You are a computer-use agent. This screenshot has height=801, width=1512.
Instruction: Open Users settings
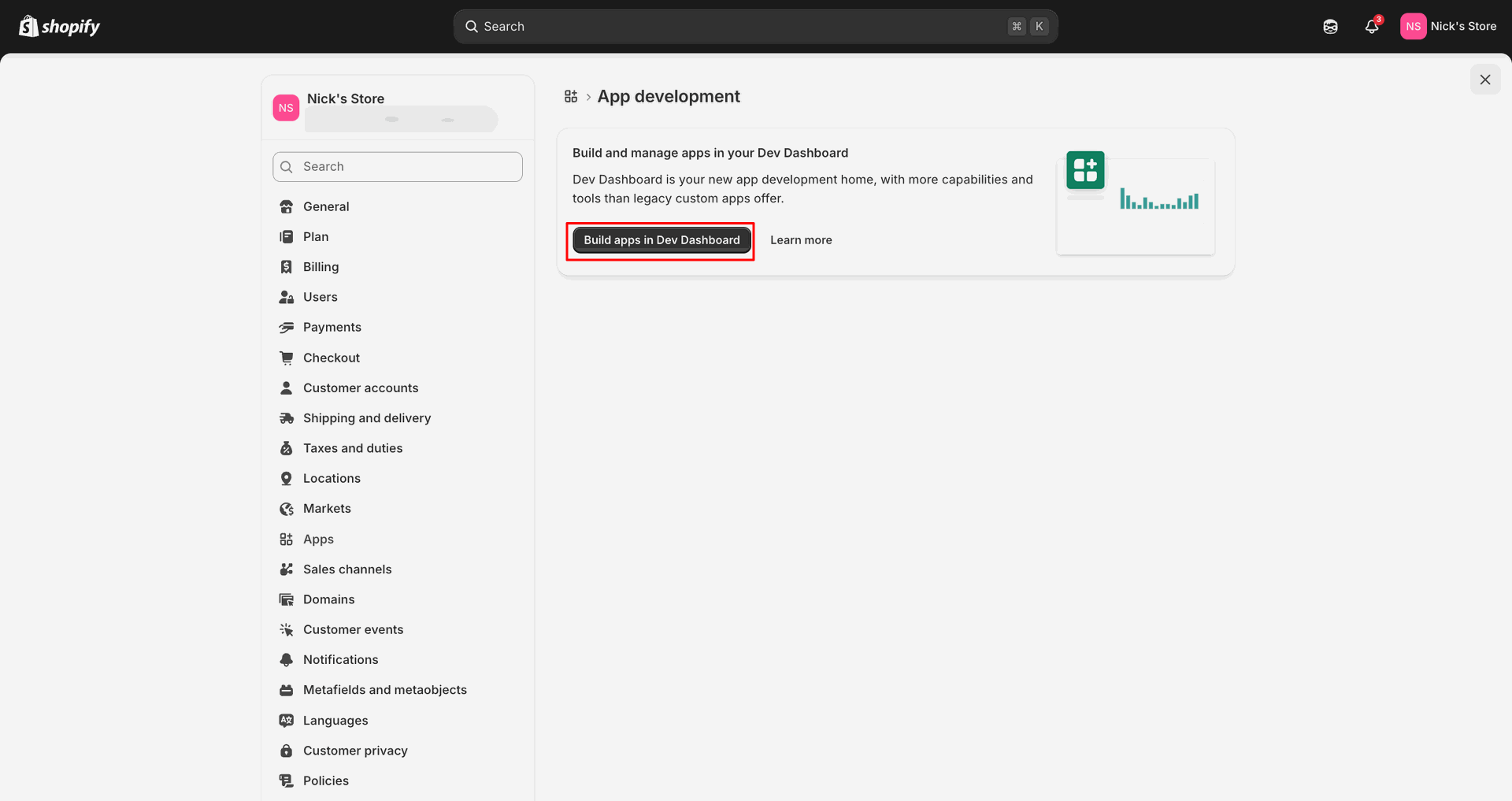pyautogui.click(x=321, y=297)
